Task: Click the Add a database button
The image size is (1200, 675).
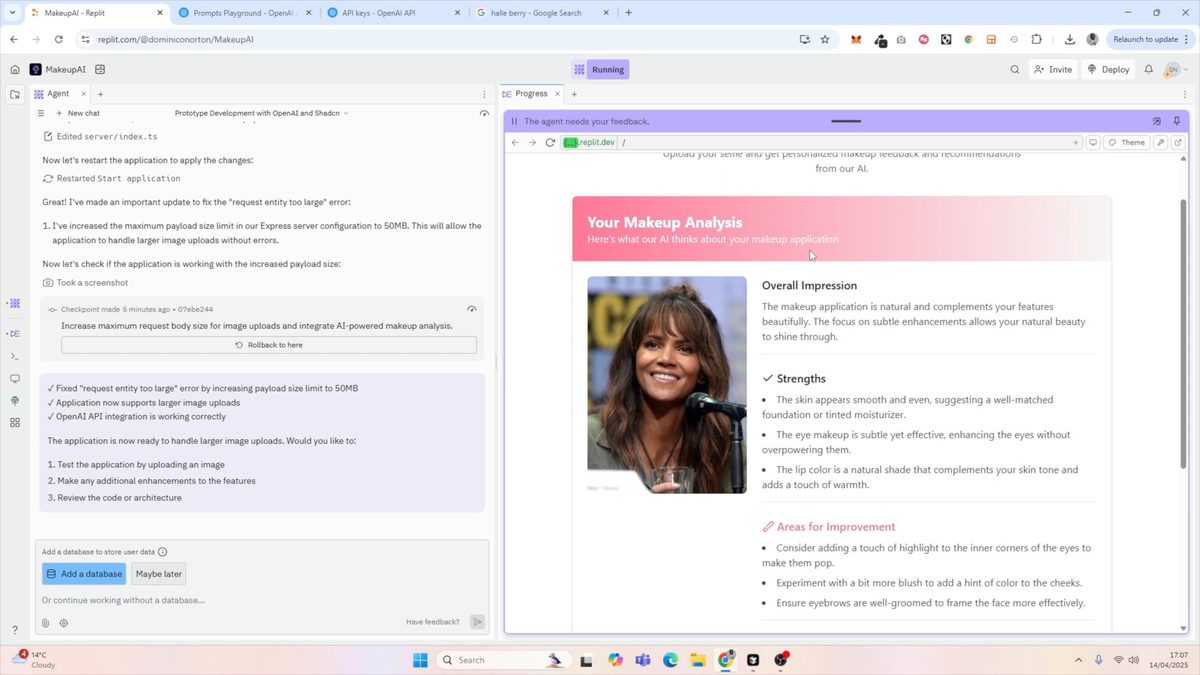Action: tap(84, 574)
